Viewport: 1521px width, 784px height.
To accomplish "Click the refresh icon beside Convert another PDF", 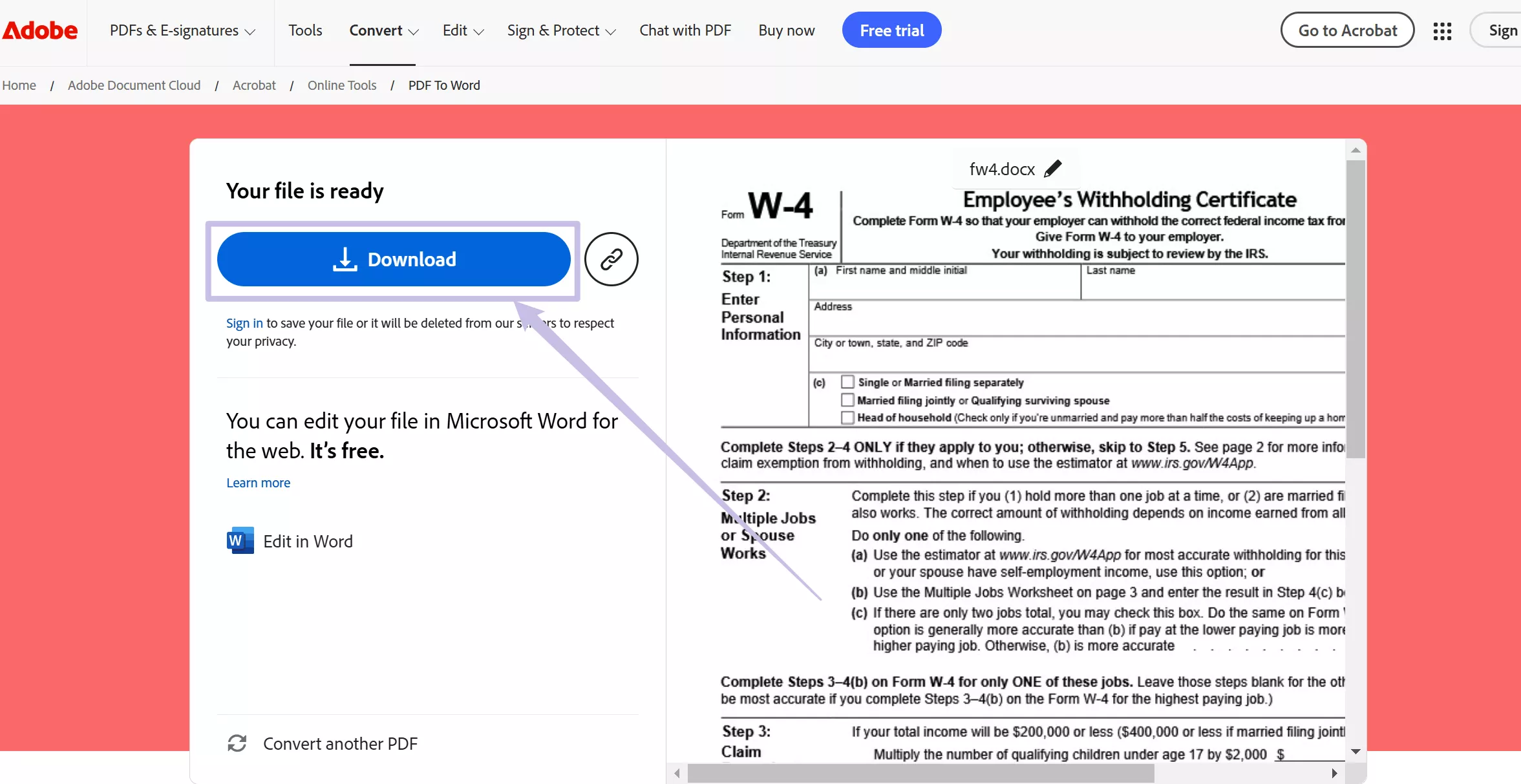I will [237, 743].
